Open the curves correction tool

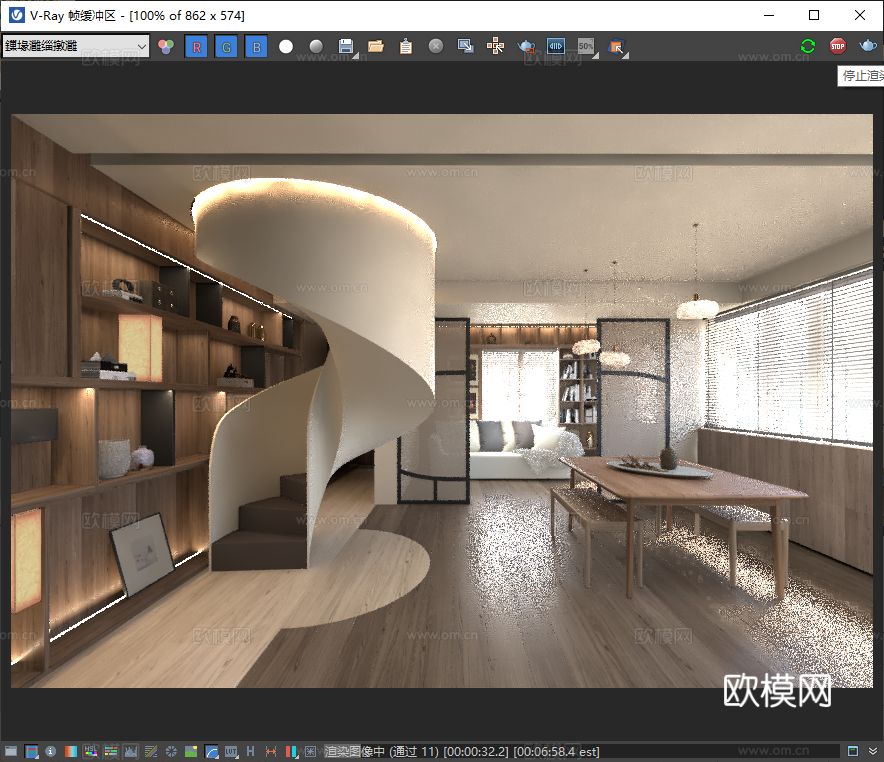(555, 46)
